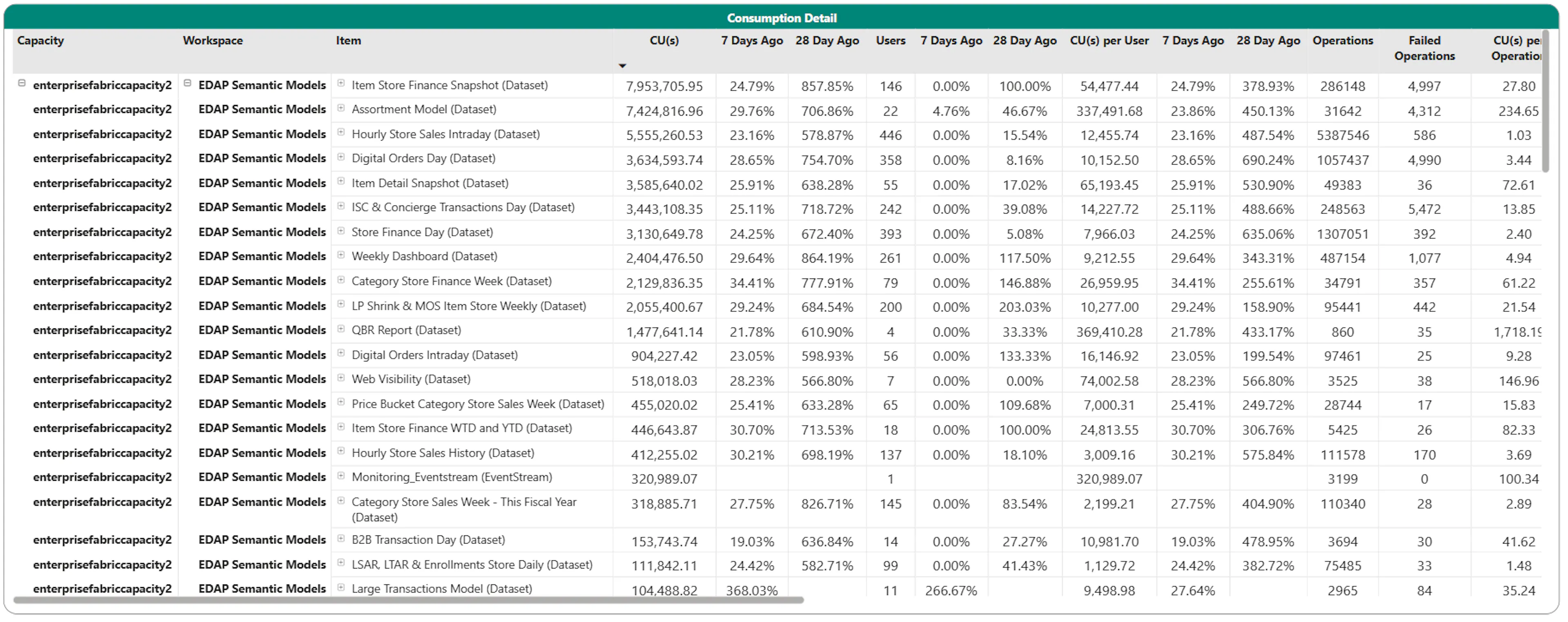Click the horizontal scrollbar at table bottom
Image resolution: width=1568 pixels, height=622 pixels.
[x=408, y=600]
